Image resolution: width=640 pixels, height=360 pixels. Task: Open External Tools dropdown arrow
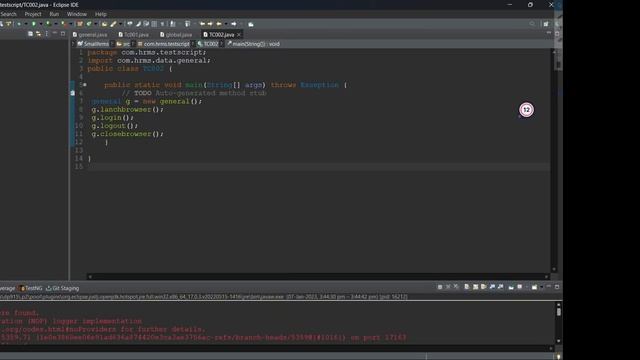coord(71,24)
